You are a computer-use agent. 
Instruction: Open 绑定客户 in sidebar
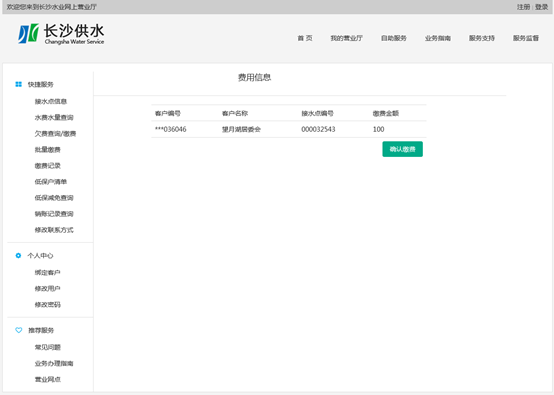pos(48,273)
